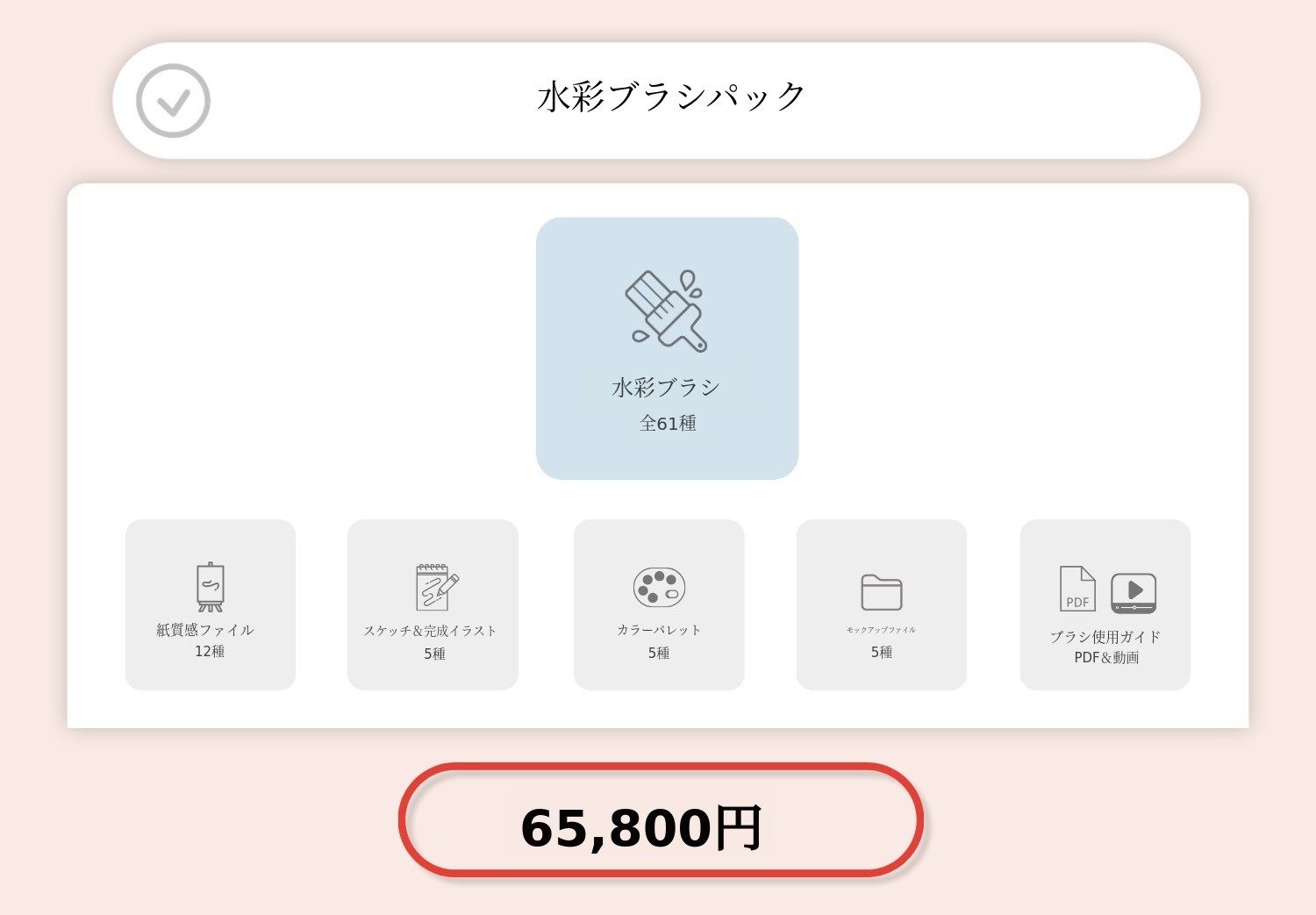
Task: Click the video play icon
Action: (x=1134, y=592)
